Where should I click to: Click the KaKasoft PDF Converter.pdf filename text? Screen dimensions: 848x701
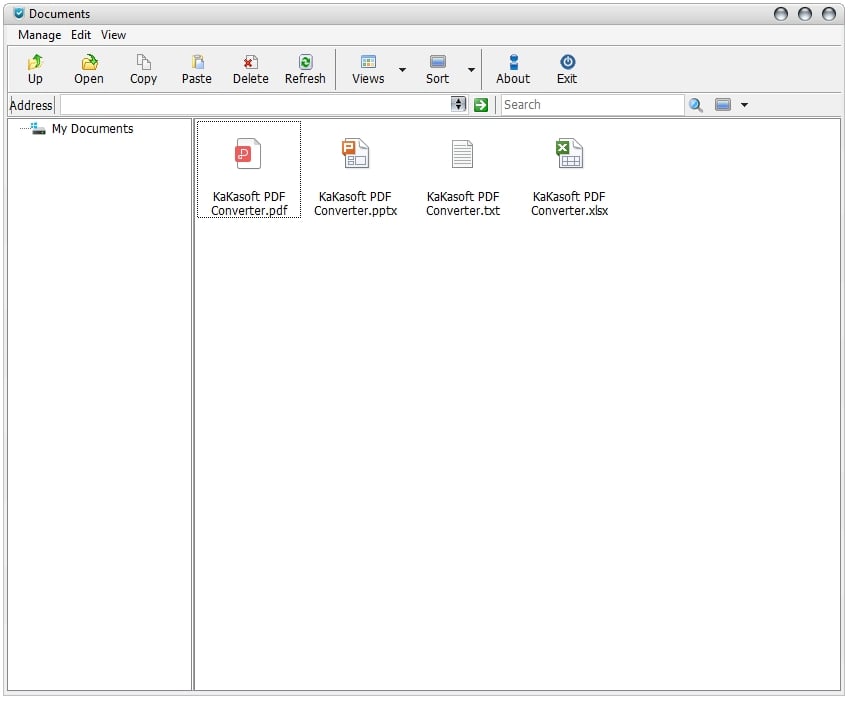249,203
